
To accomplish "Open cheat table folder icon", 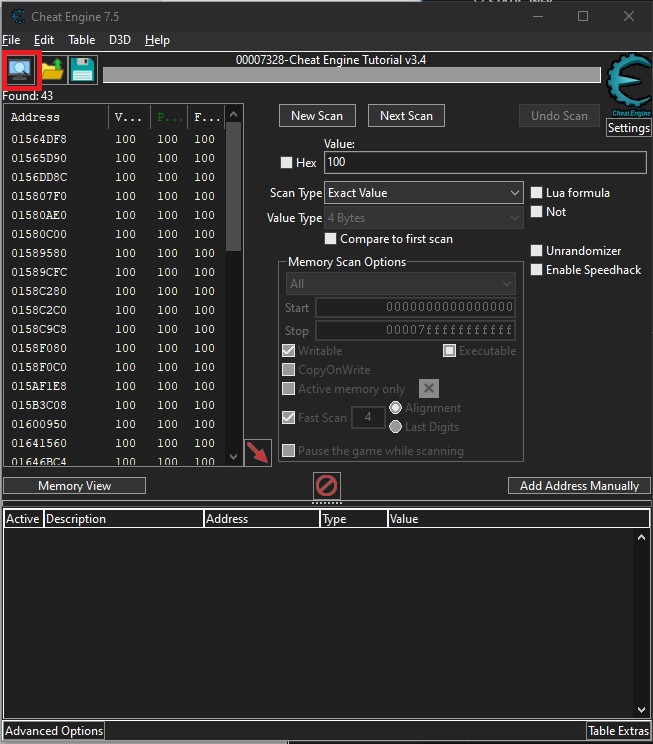I will click(x=52, y=70).
